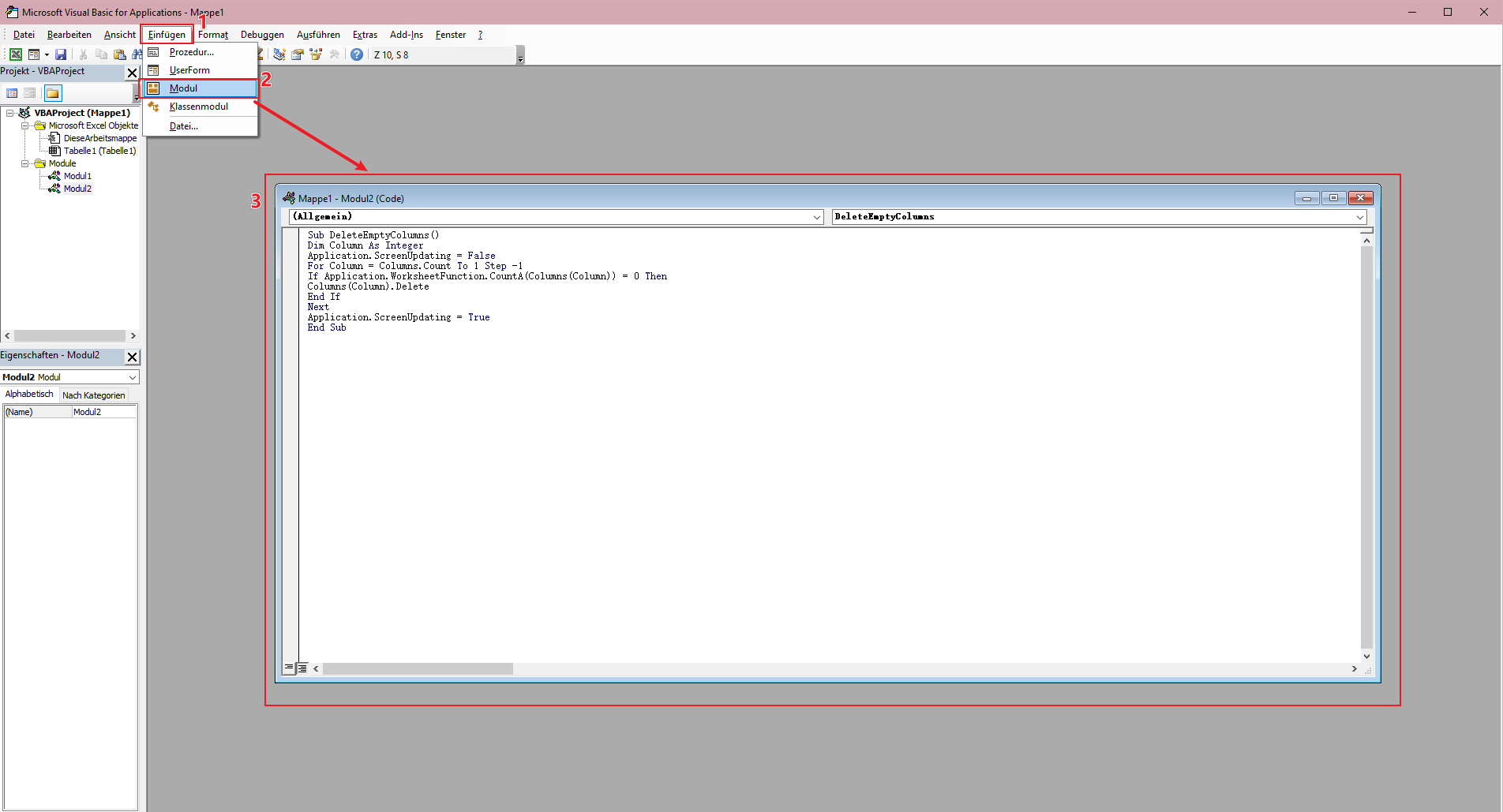The width and height of the screenshot is (1503, 812).
Task: Open the Extras menu
Action: (365, 35)
